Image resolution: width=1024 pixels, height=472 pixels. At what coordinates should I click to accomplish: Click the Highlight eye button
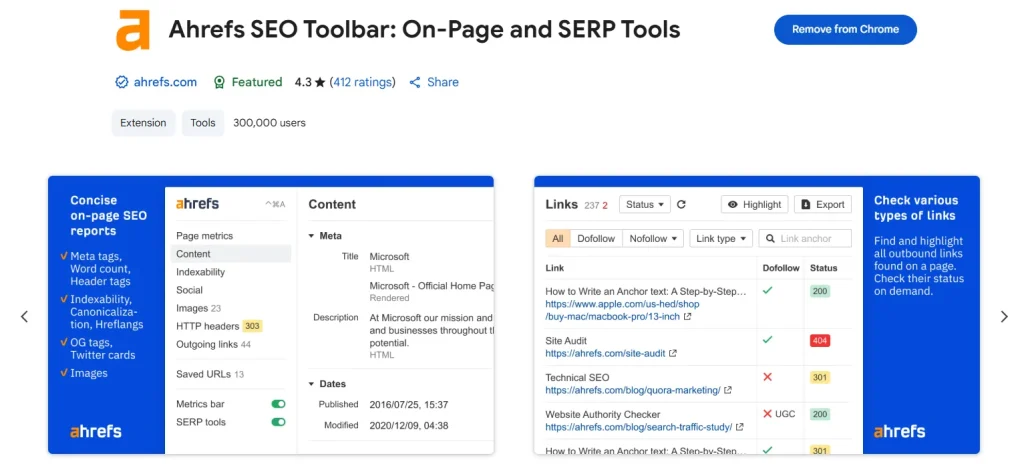754,204
